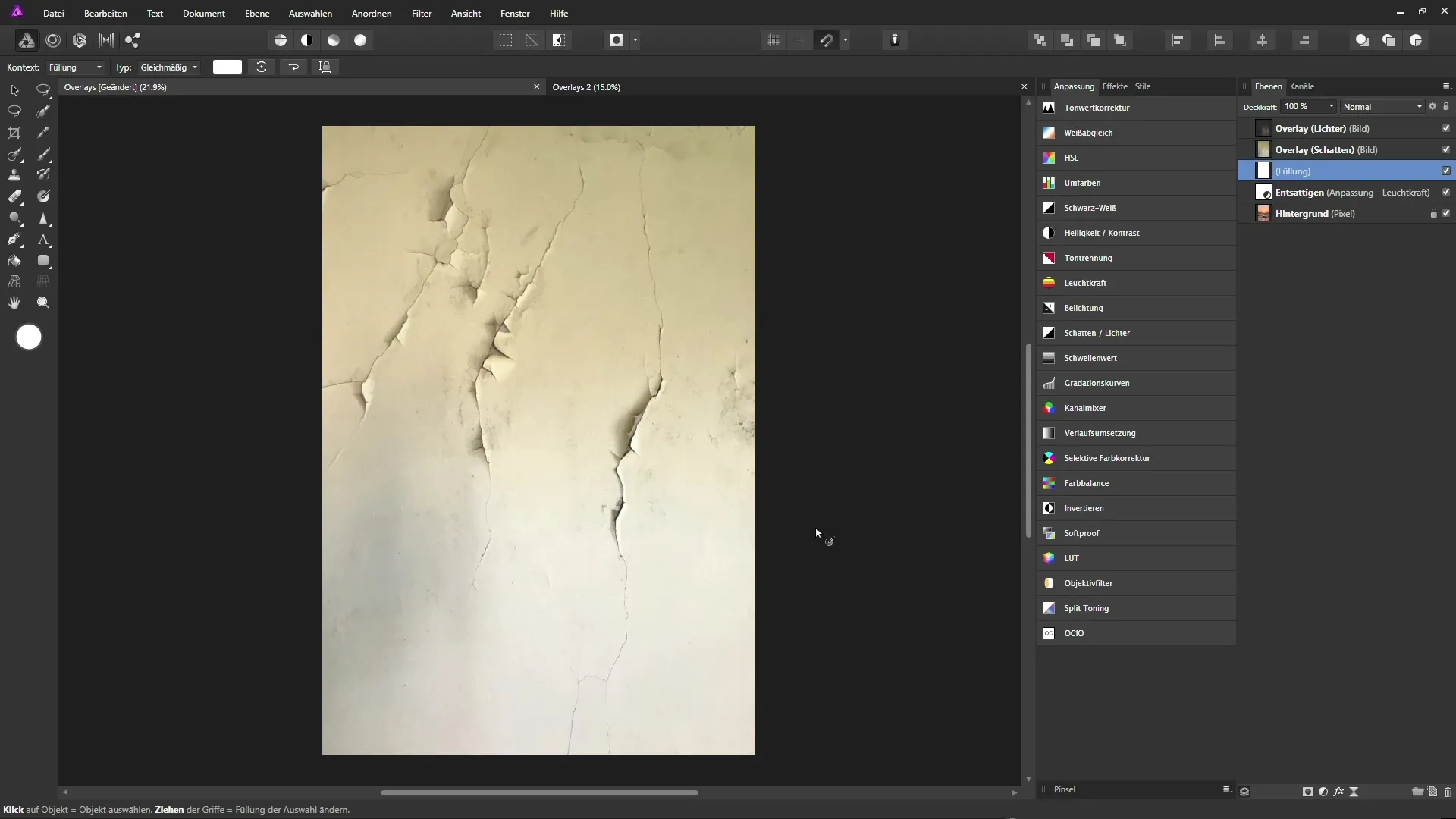Select the Clone stamp tool
1456x819 pixels.
tap(14, 175)
